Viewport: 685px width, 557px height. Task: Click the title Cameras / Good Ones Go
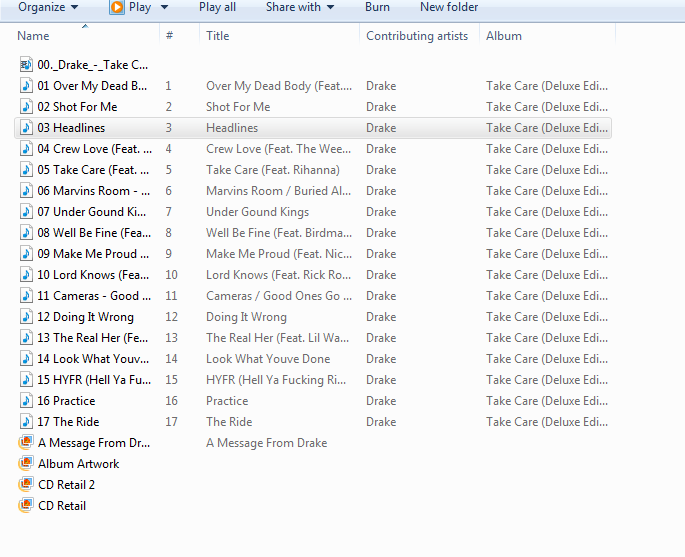click(279, 295)
